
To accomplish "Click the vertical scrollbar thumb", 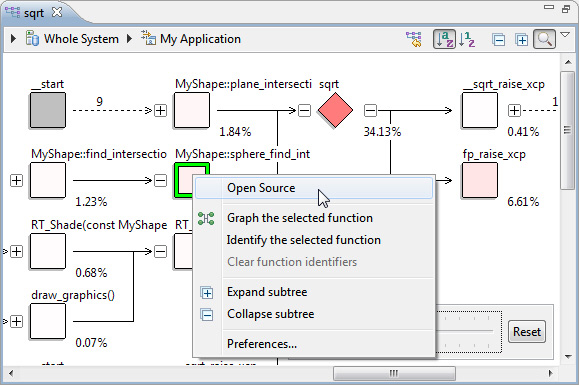I will point(567,130).
